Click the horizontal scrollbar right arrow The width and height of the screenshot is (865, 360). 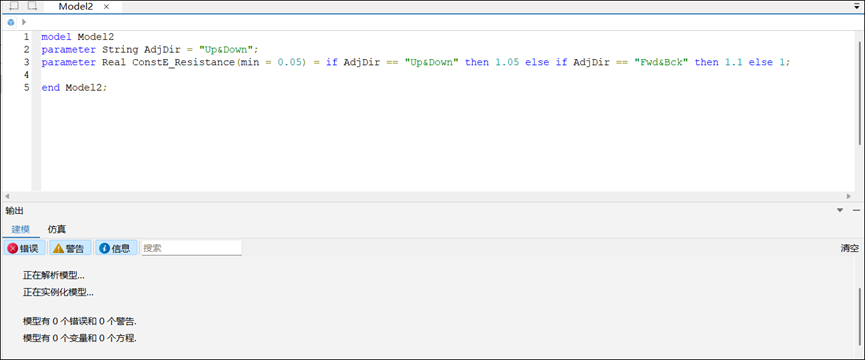(848, 196)
